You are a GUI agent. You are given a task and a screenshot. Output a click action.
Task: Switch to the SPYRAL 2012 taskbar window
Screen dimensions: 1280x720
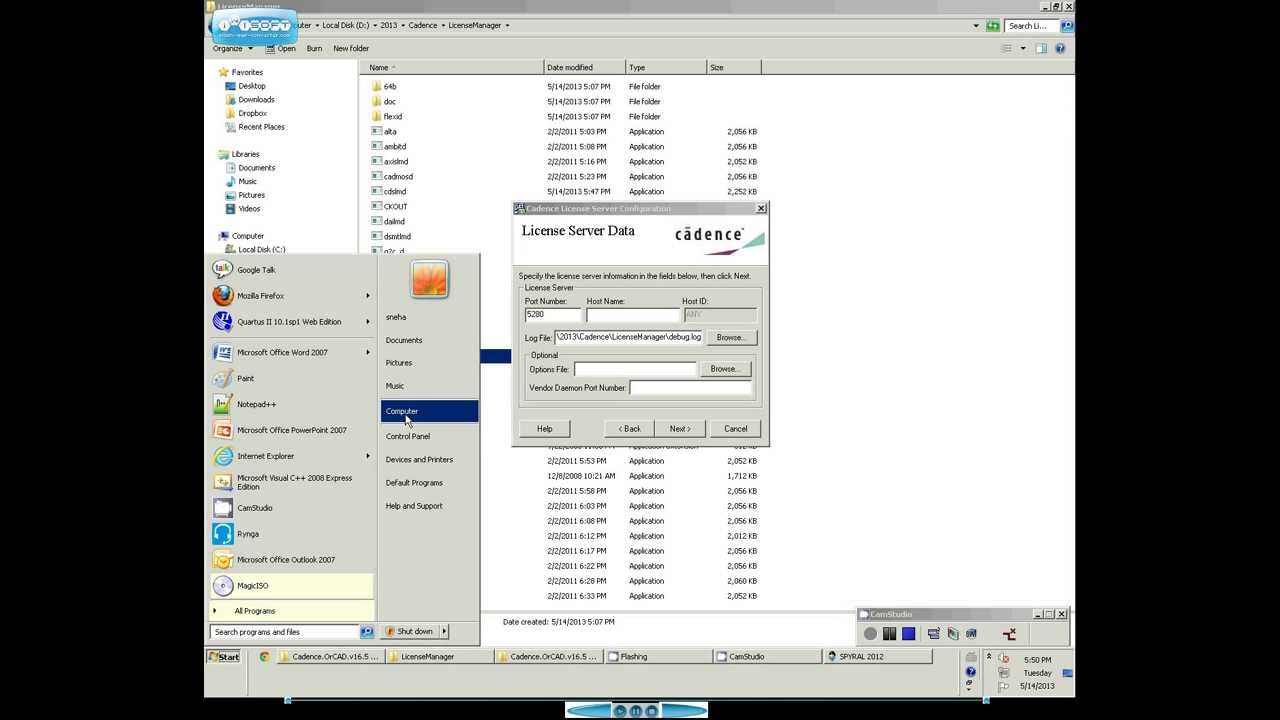coord(879,657)
